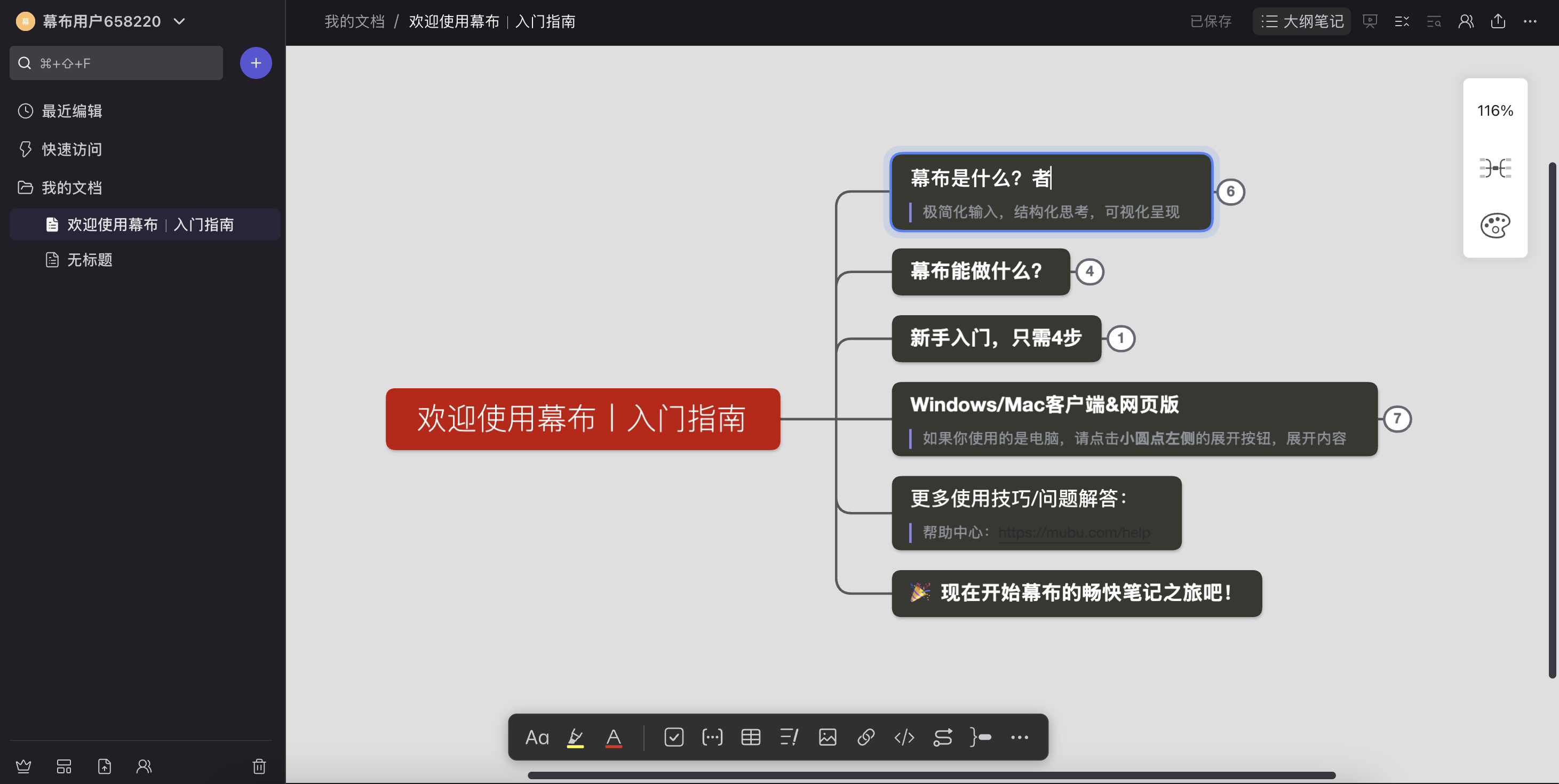Screen dimensions: 1559x784
Task: Open the font style Aa tool
Action: click(x=536, y=737)
